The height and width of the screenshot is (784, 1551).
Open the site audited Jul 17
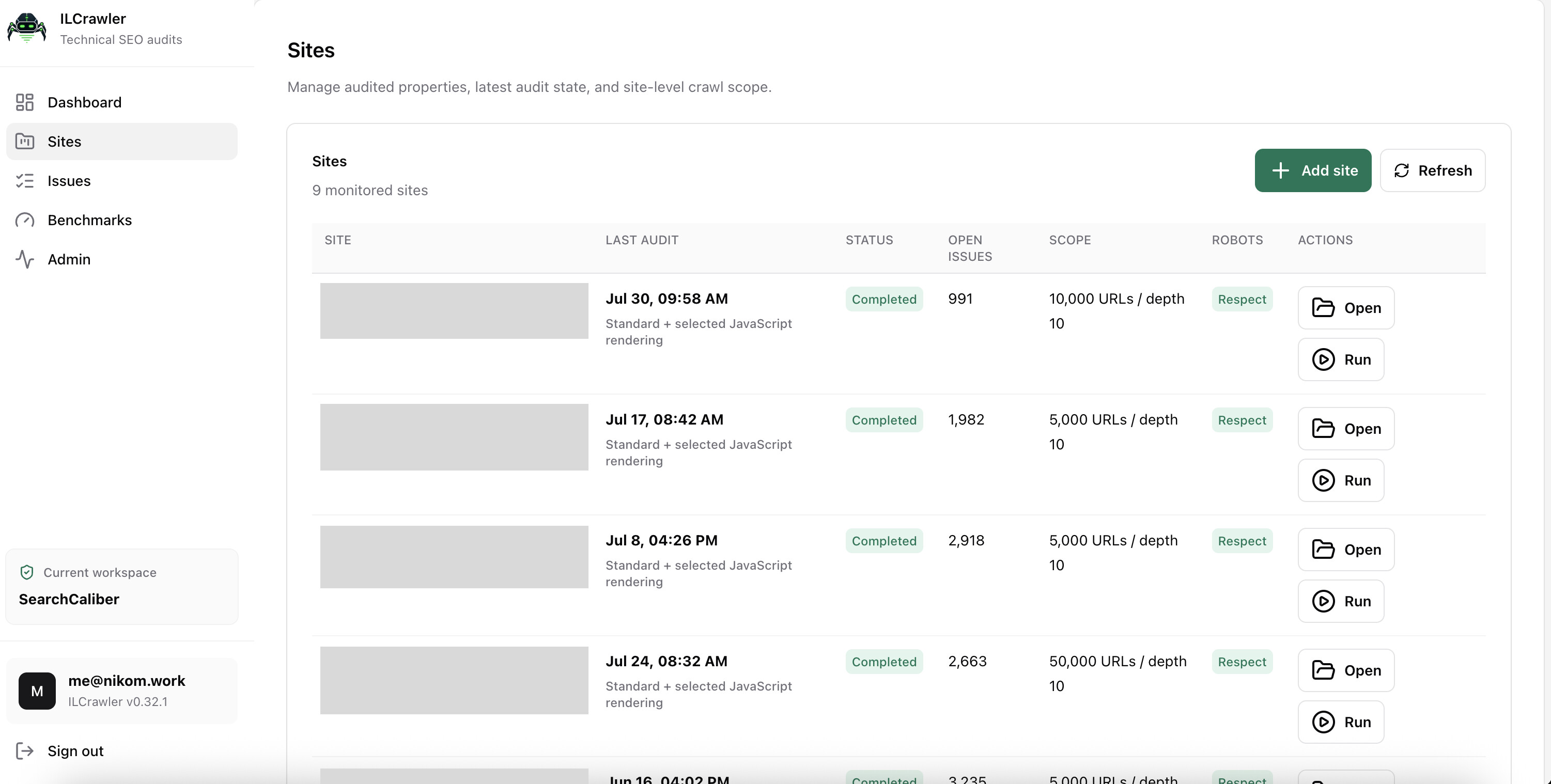point(1346,428)
